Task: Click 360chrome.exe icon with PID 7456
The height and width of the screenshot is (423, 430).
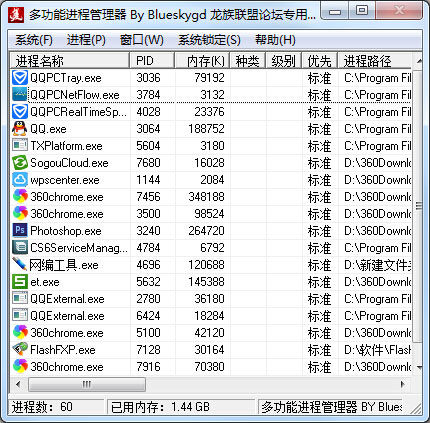Action: [x=20, y=197]
